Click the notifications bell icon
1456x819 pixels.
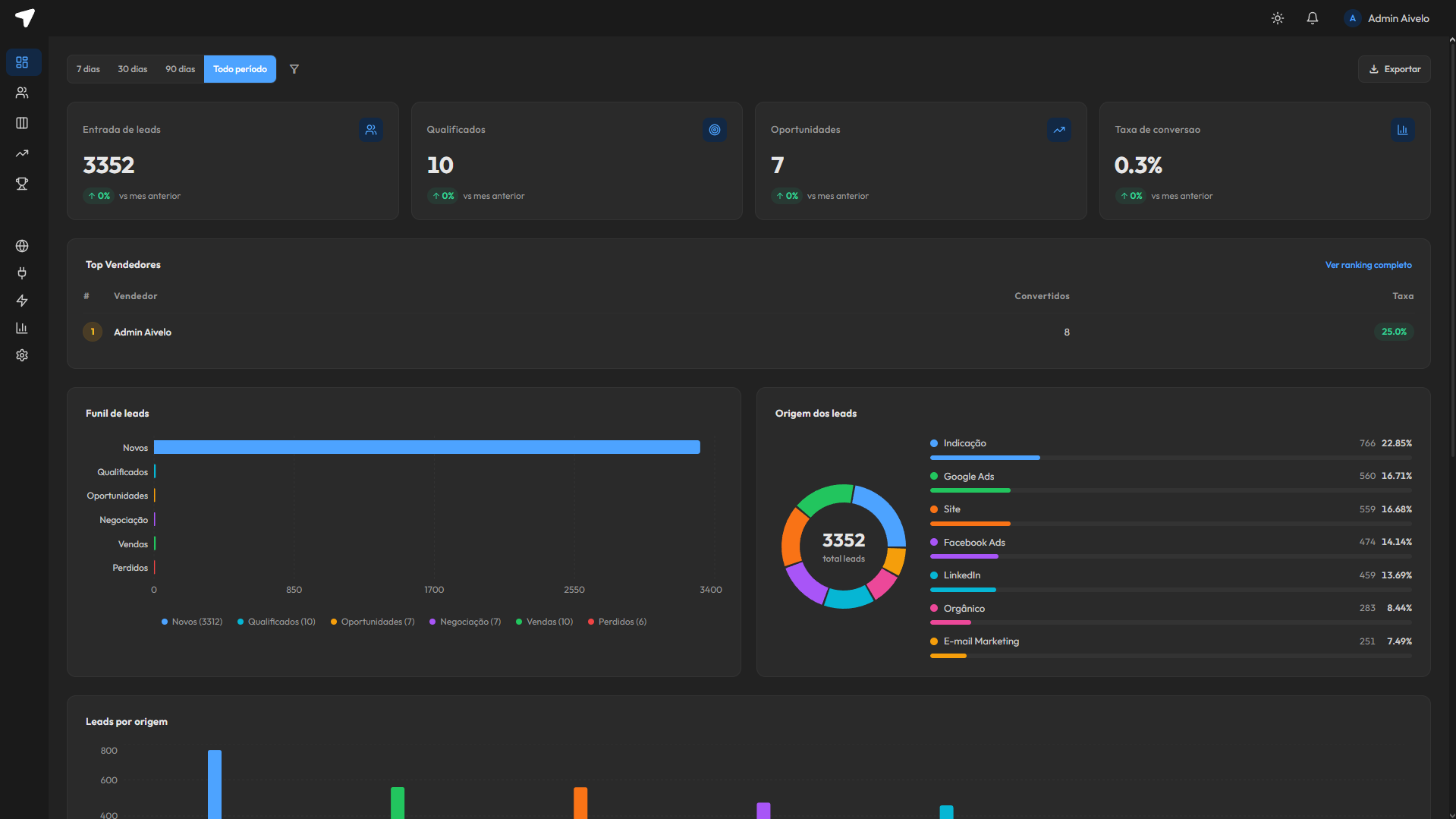click(1312, 18)
